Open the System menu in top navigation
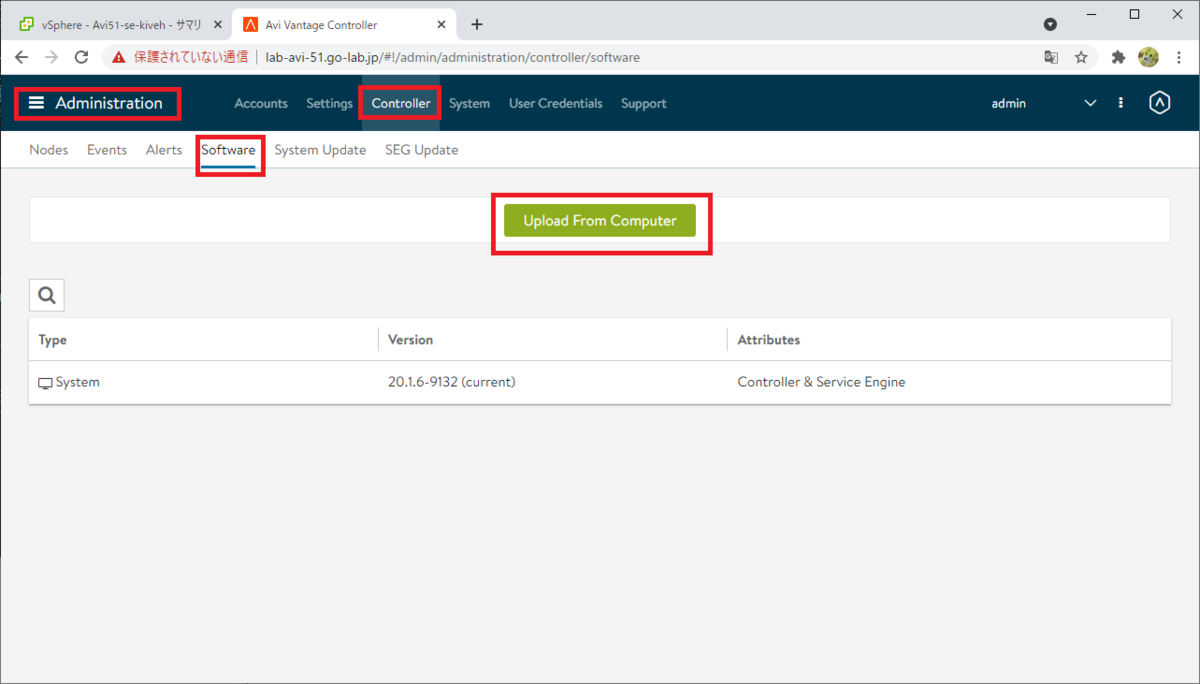 (469, 103)
